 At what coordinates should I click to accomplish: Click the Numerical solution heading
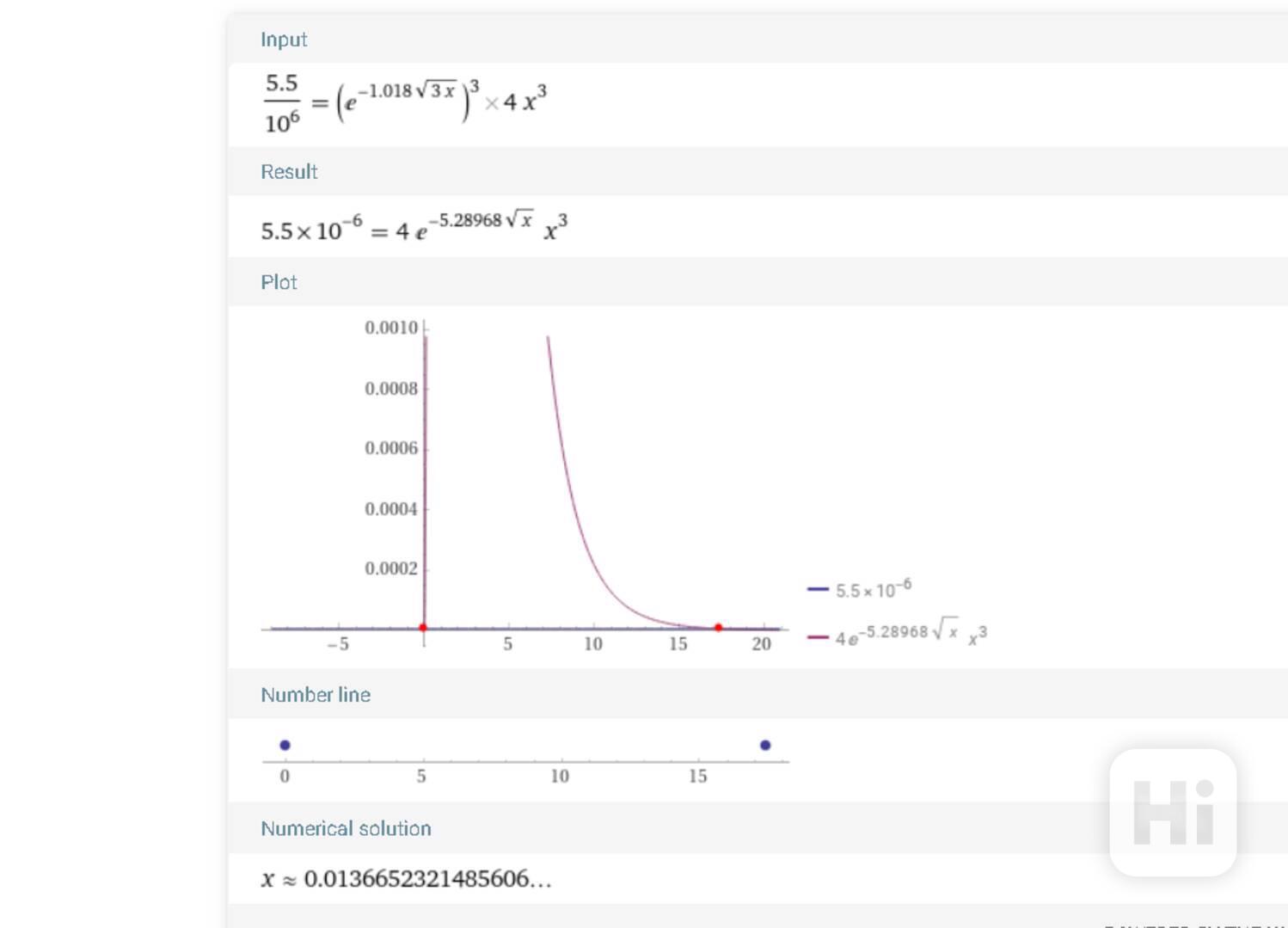pyautogui.click(x=346, y=828)
